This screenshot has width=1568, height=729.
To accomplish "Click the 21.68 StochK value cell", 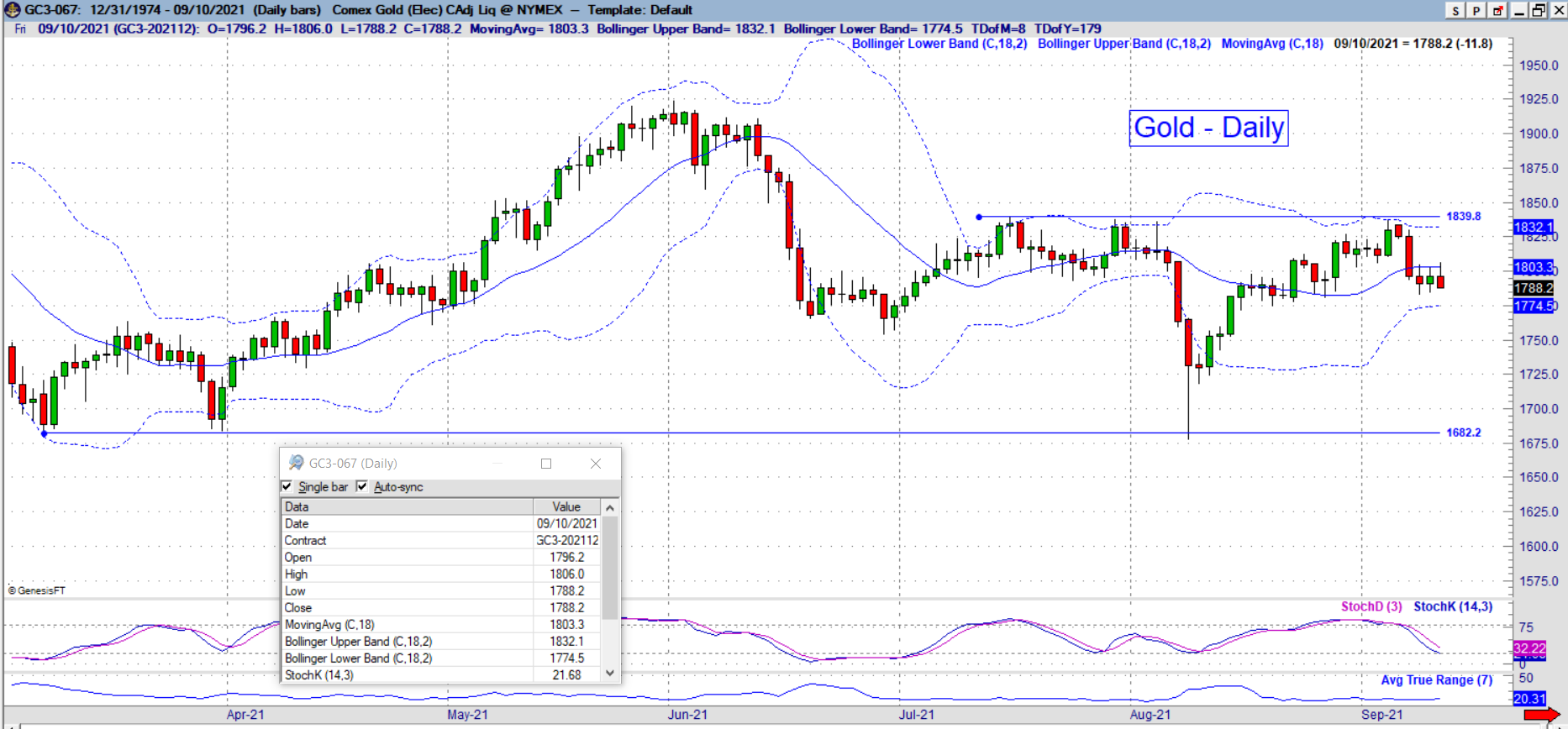I will click(x=567, y=674).
